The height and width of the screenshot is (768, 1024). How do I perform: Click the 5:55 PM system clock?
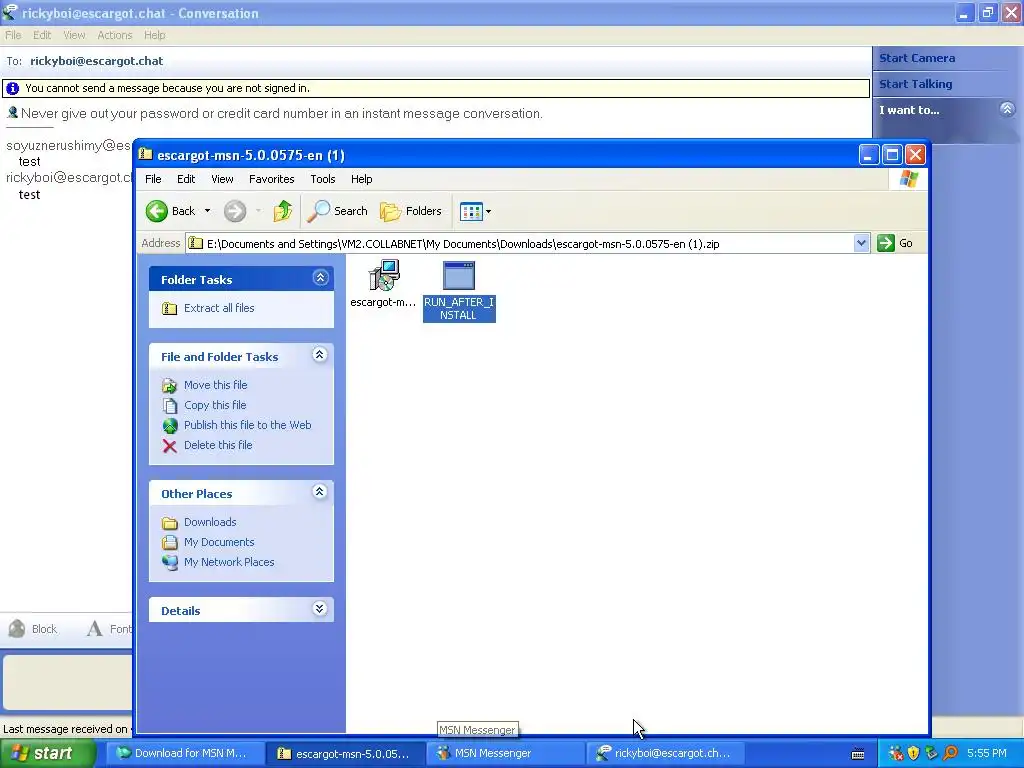click(987, 753)
